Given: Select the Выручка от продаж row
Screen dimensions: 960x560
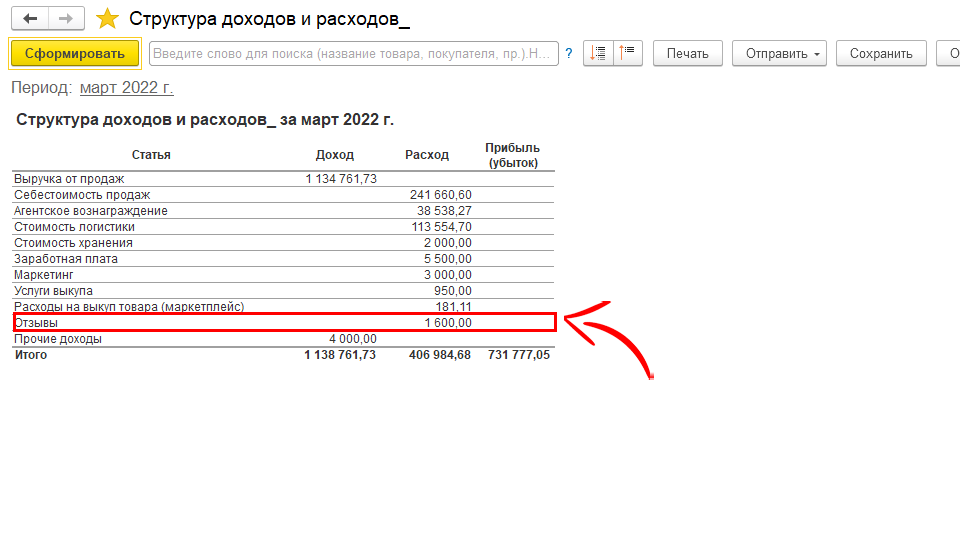Looking at the screenshot, I should coord(69,179).
